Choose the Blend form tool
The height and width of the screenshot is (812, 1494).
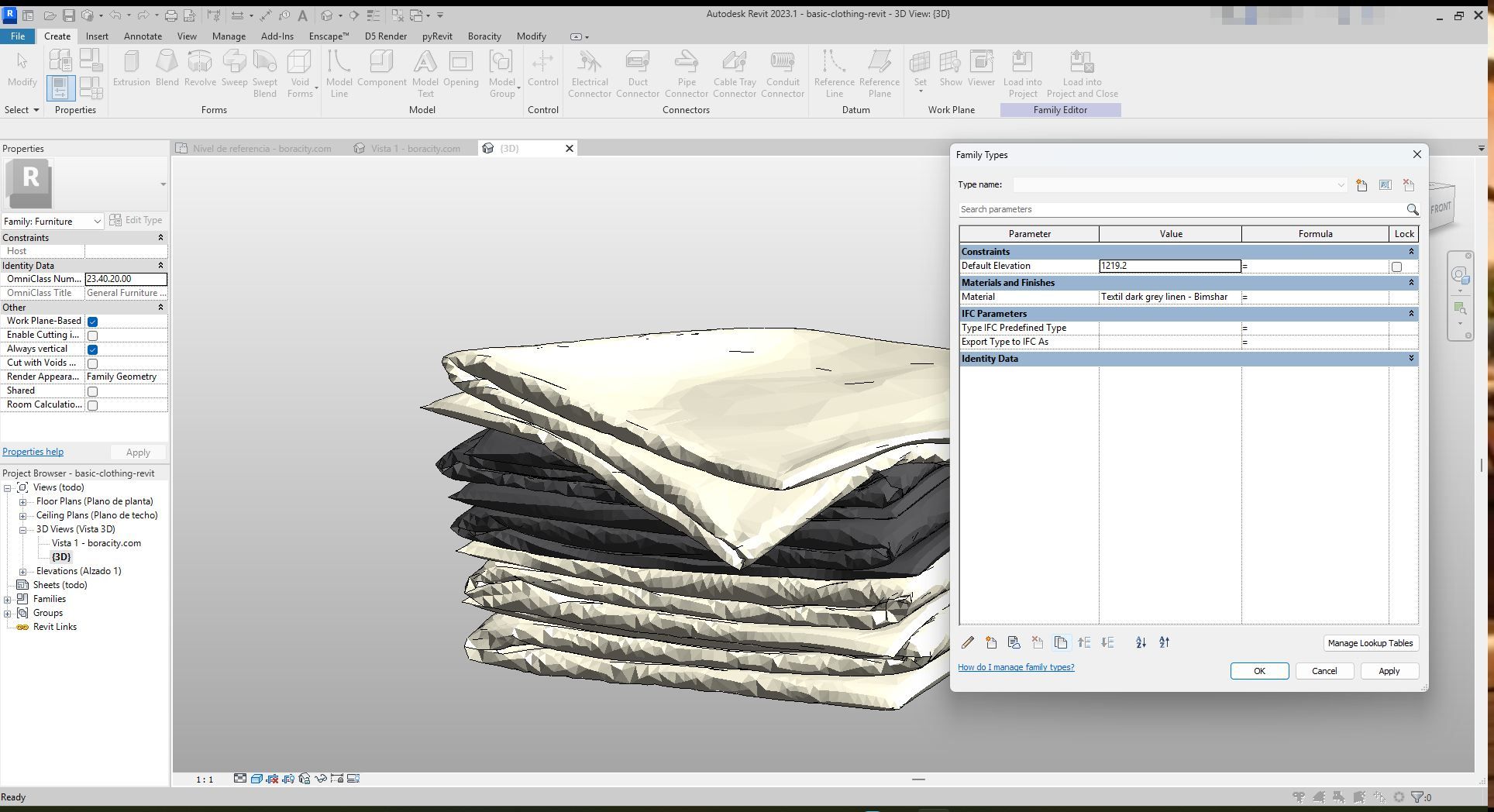tap(167, 68)
